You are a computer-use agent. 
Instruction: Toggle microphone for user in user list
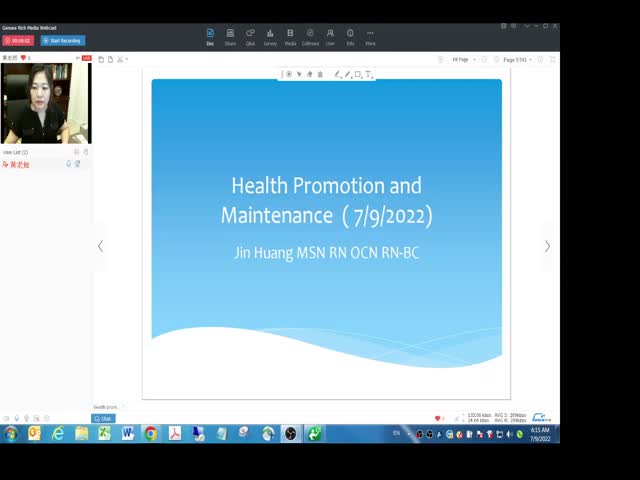pyautogui.click(x=69, y=164)
